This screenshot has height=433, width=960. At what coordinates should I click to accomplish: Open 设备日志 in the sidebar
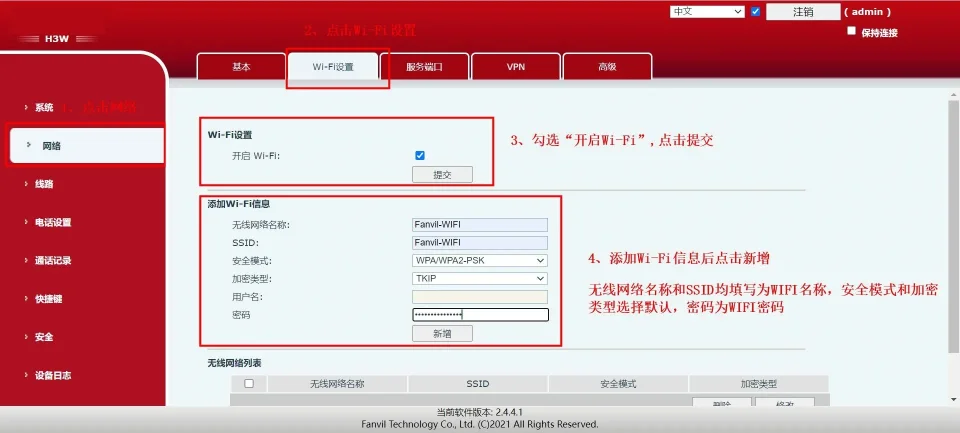(x=53, y=375)
